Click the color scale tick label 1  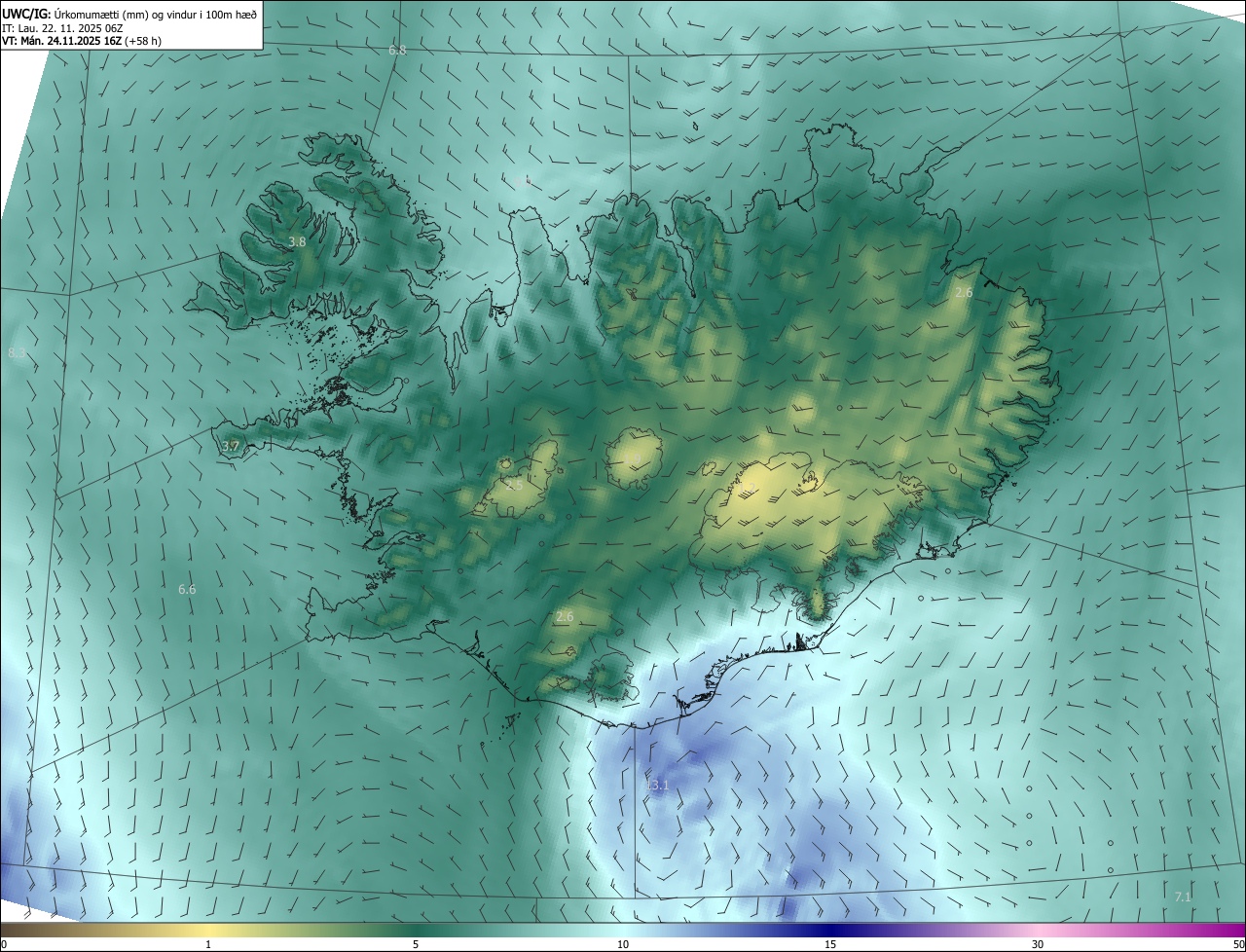pos(208,944)
